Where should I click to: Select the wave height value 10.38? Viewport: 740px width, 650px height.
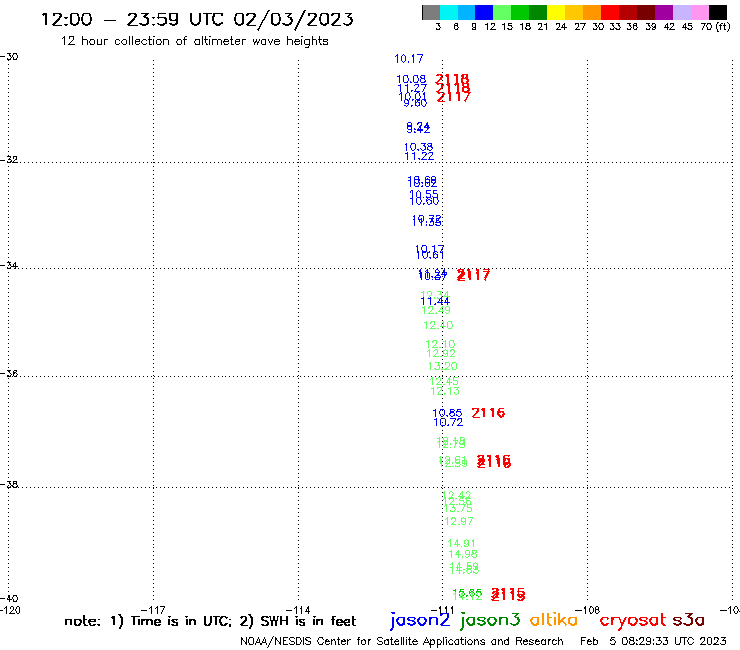(418, 147)
